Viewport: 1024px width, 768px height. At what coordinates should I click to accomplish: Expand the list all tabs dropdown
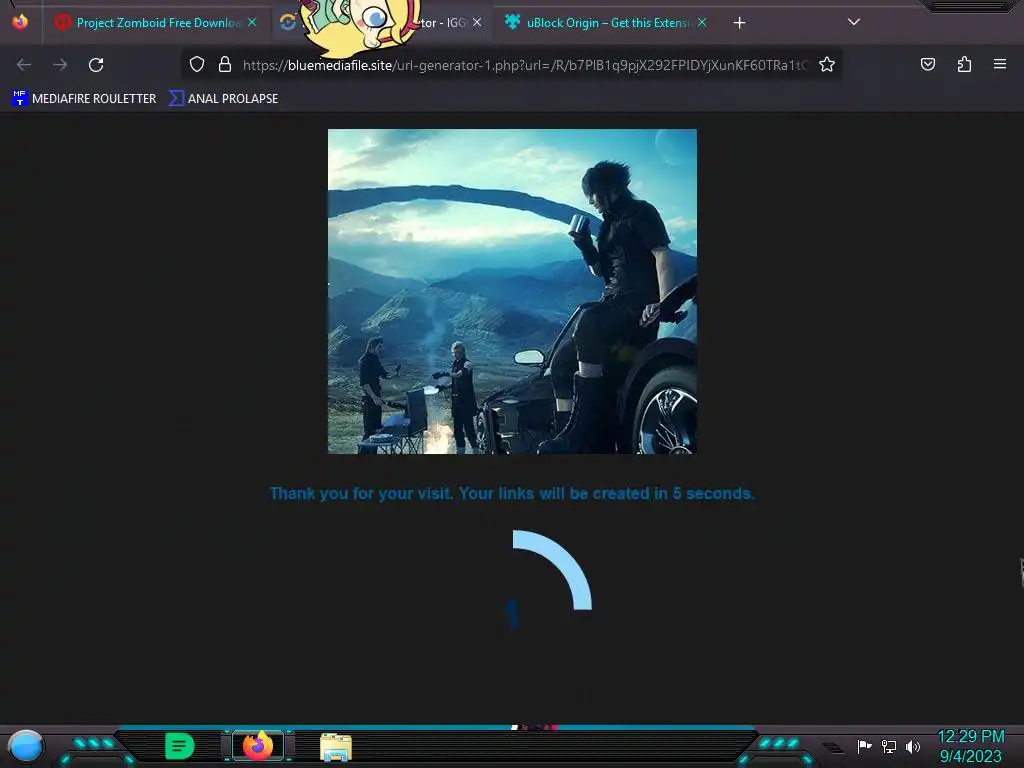click(x=854, y=22)
